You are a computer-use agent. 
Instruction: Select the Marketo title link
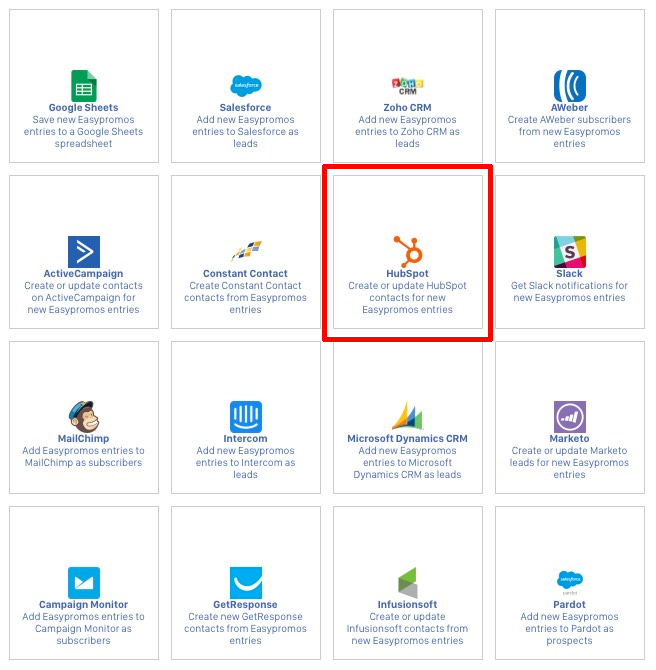point(569,438)
